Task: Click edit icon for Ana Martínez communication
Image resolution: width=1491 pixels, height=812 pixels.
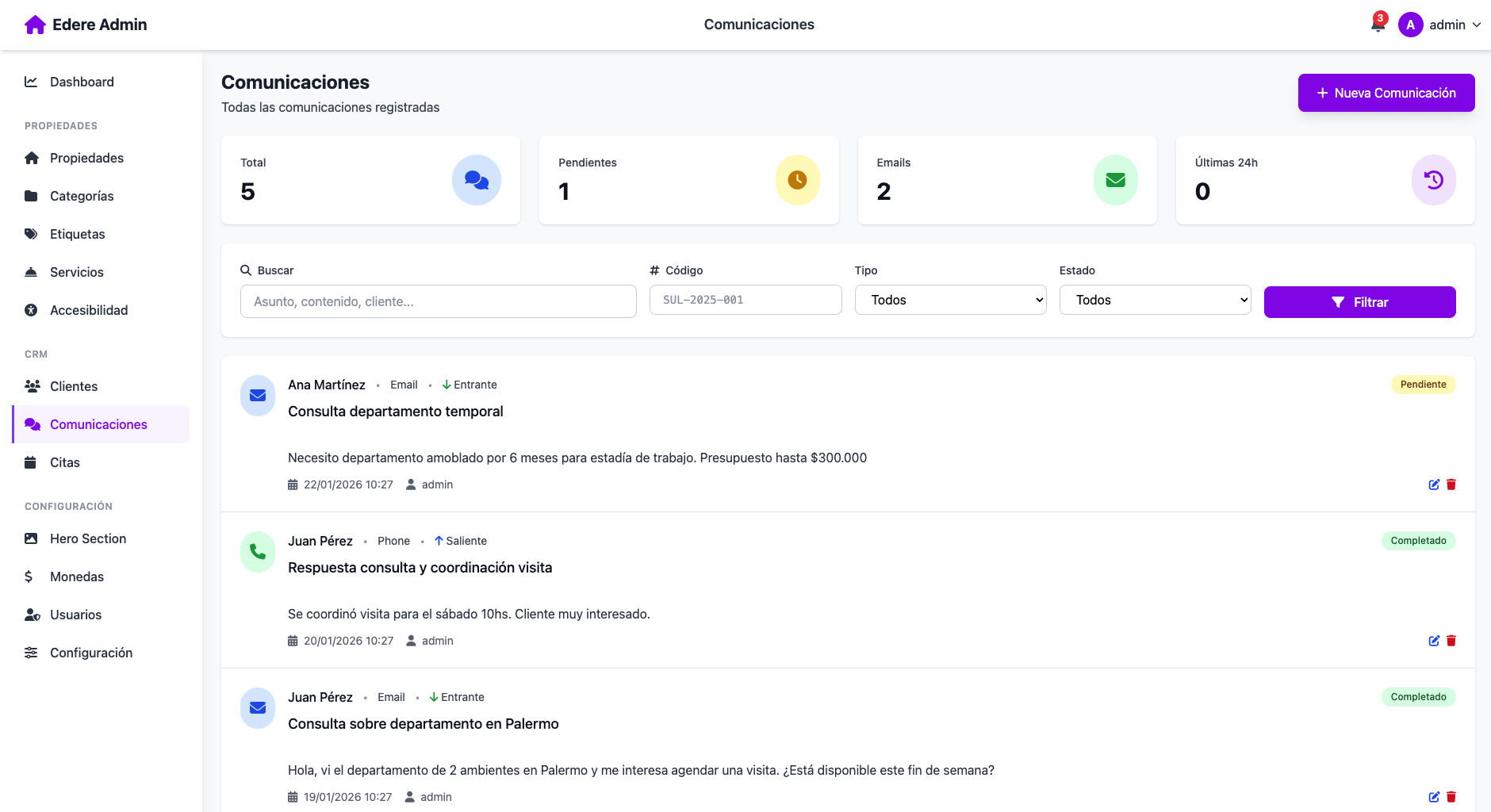Action: click(1434, 485)
